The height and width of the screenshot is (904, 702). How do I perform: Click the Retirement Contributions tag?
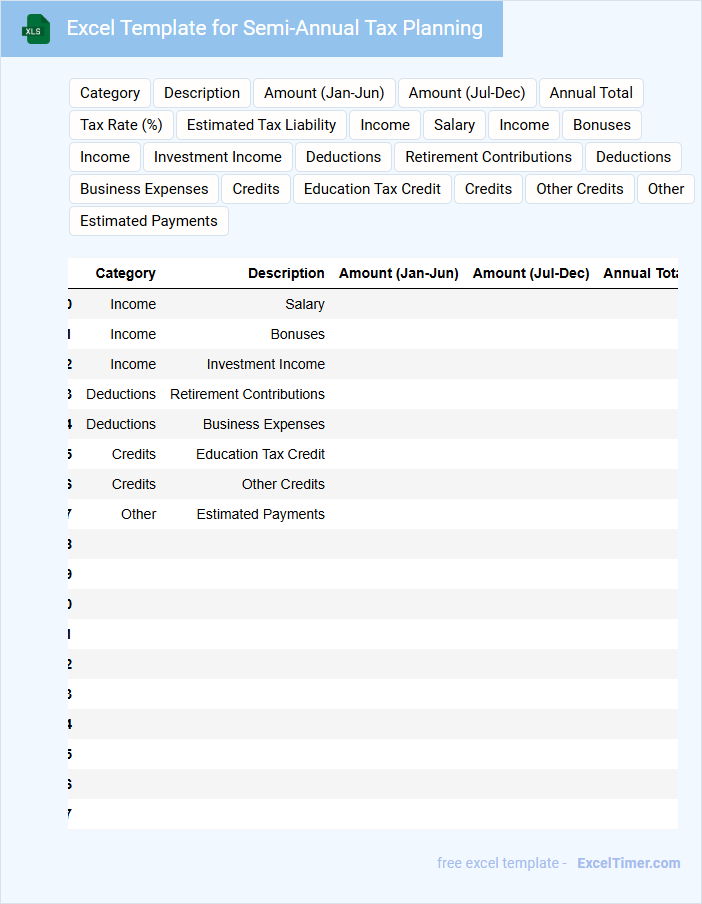pyautogui.click(x=488, y=157)
